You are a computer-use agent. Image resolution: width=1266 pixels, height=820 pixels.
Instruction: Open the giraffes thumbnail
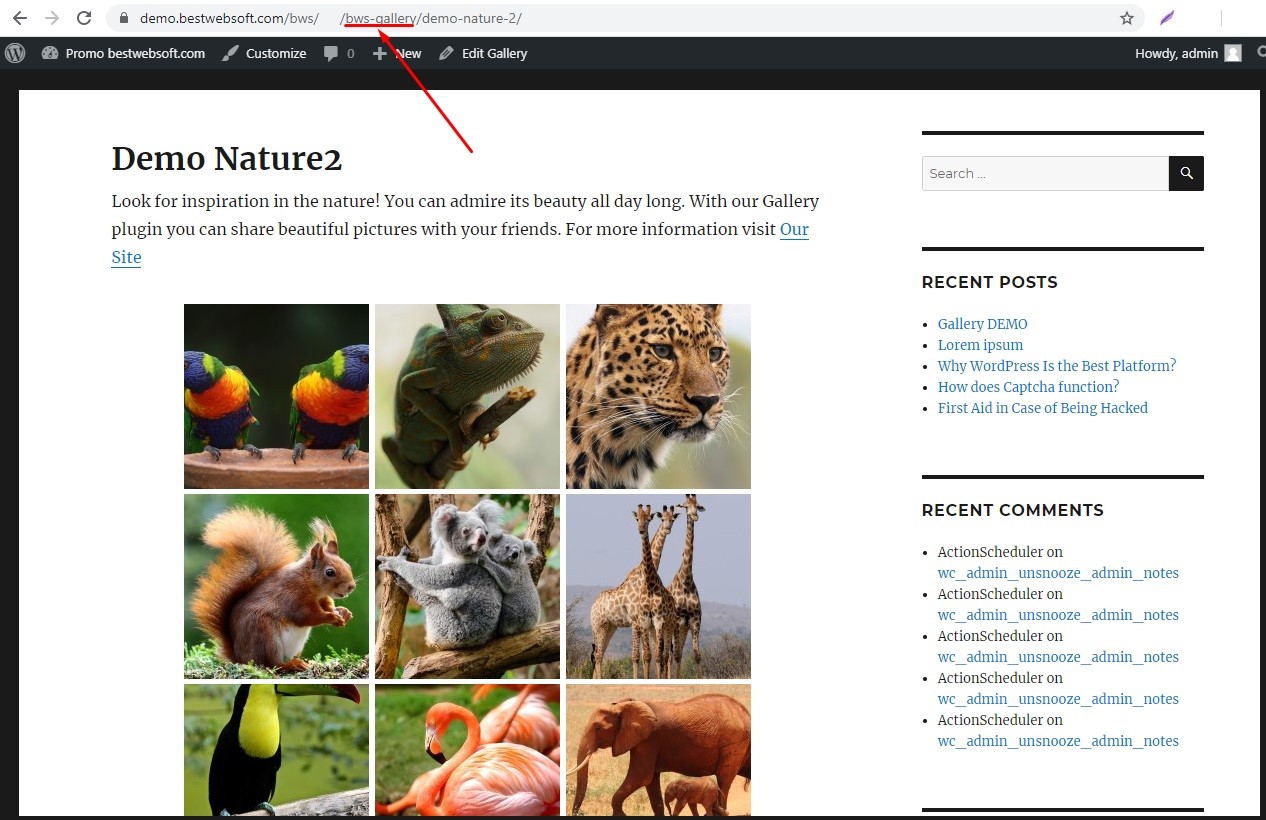click(x=658, y=586)
